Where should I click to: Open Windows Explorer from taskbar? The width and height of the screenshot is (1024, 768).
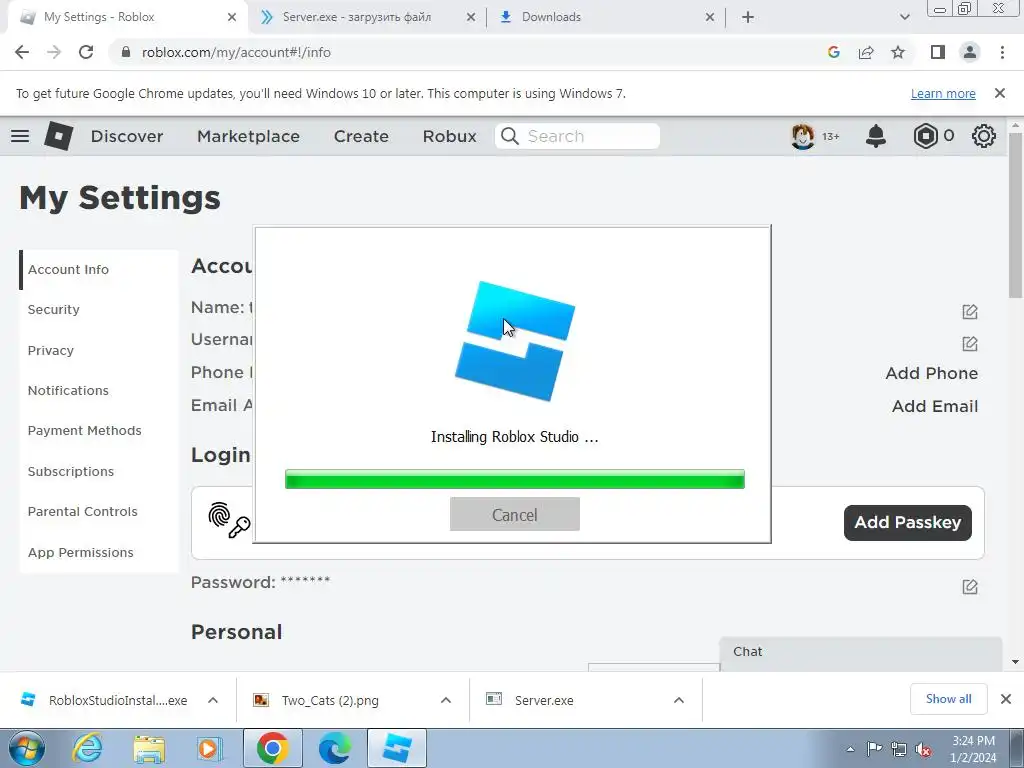(x=149, y=748)
